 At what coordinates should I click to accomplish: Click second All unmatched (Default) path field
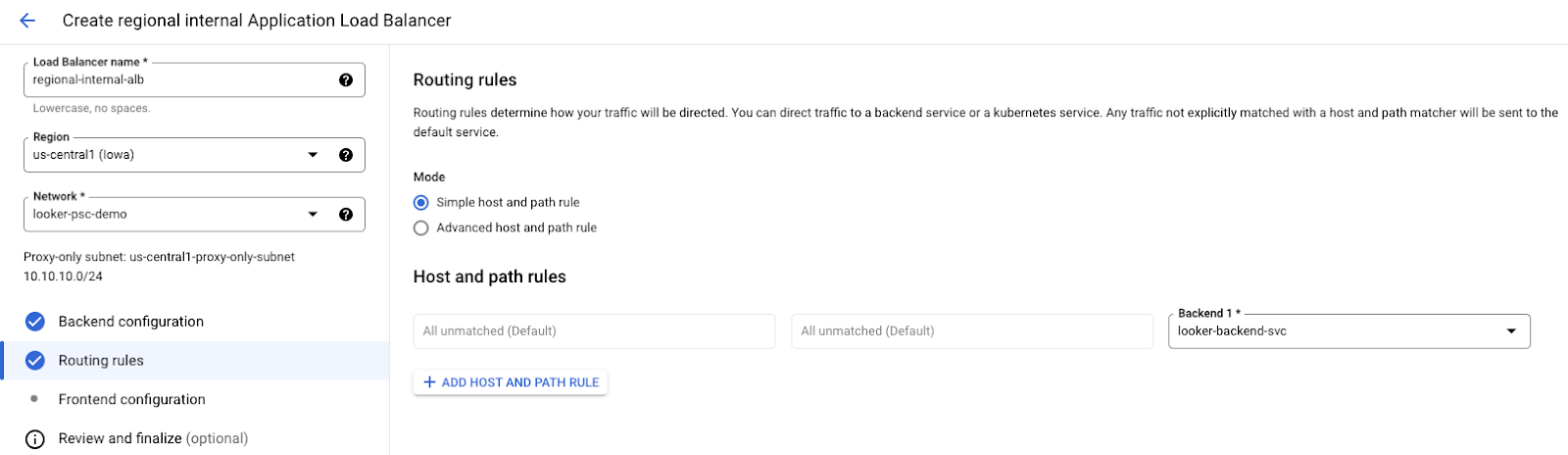971,331
